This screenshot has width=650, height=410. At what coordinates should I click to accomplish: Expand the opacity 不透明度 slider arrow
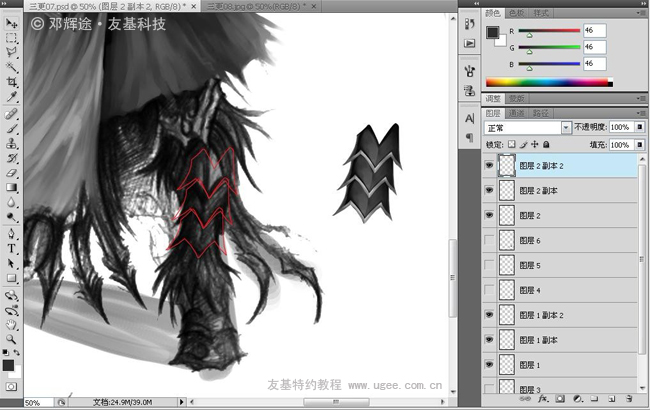coord(638,128)
